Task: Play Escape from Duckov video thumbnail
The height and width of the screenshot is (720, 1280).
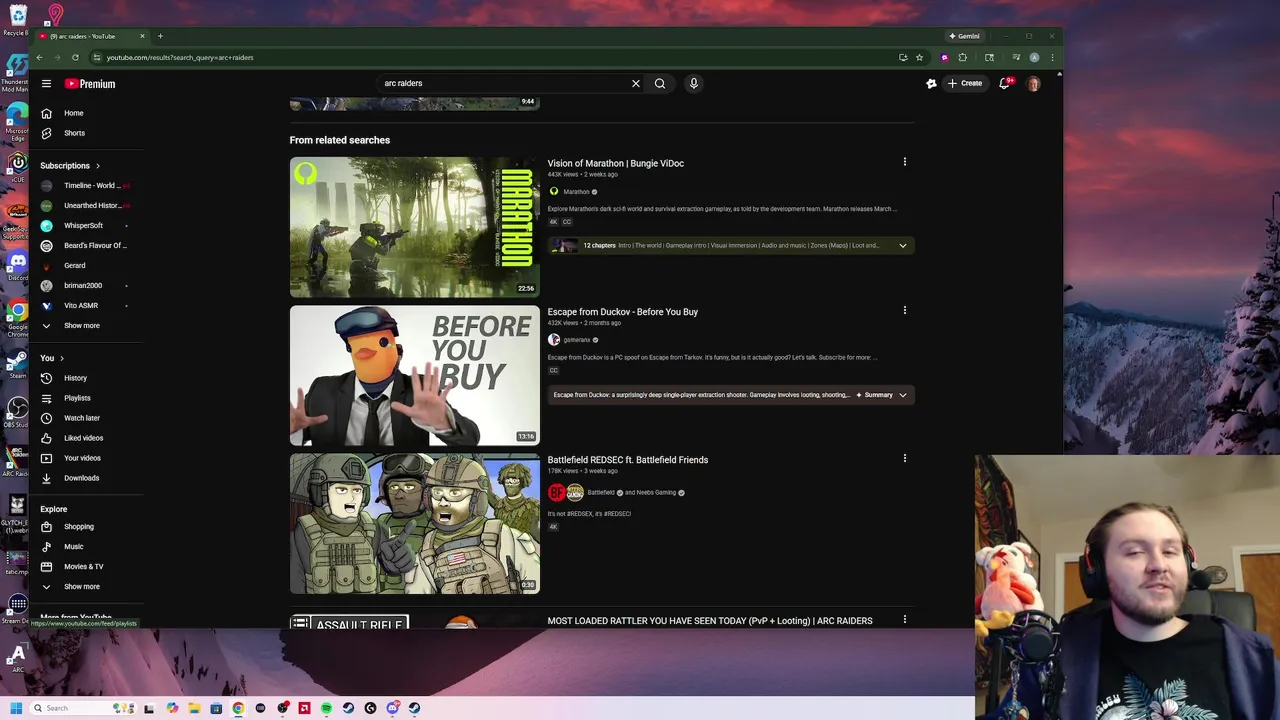Action: pos(414,376)
